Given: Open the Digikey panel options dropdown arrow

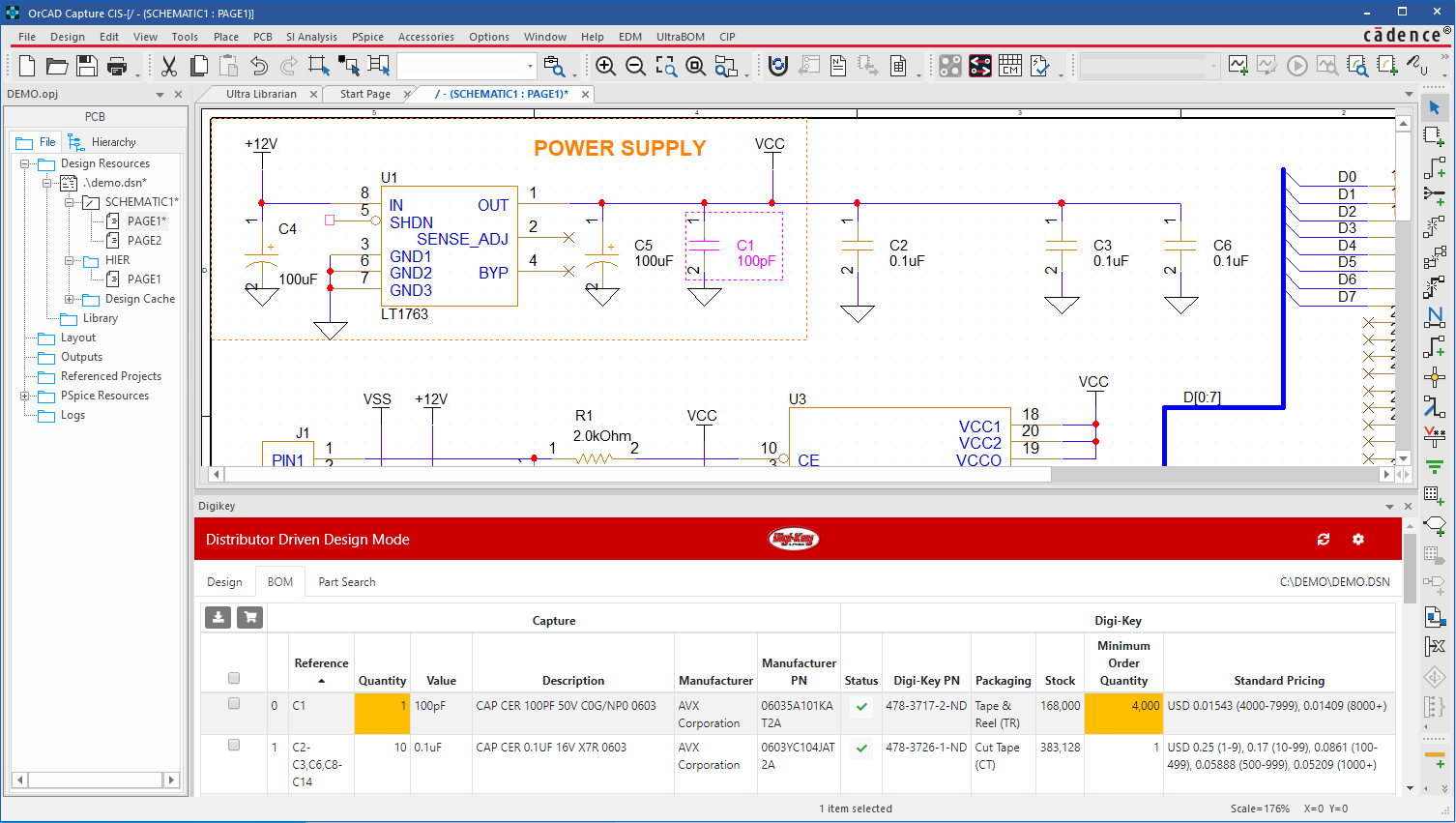Looking at the screenshot, I should coord(1390,507).
